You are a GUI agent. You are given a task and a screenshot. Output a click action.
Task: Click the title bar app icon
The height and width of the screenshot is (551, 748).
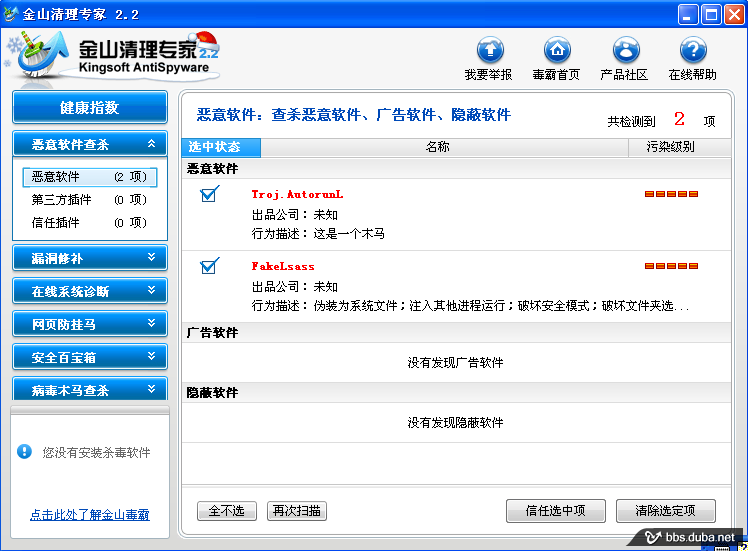click(x=10, y=14)
